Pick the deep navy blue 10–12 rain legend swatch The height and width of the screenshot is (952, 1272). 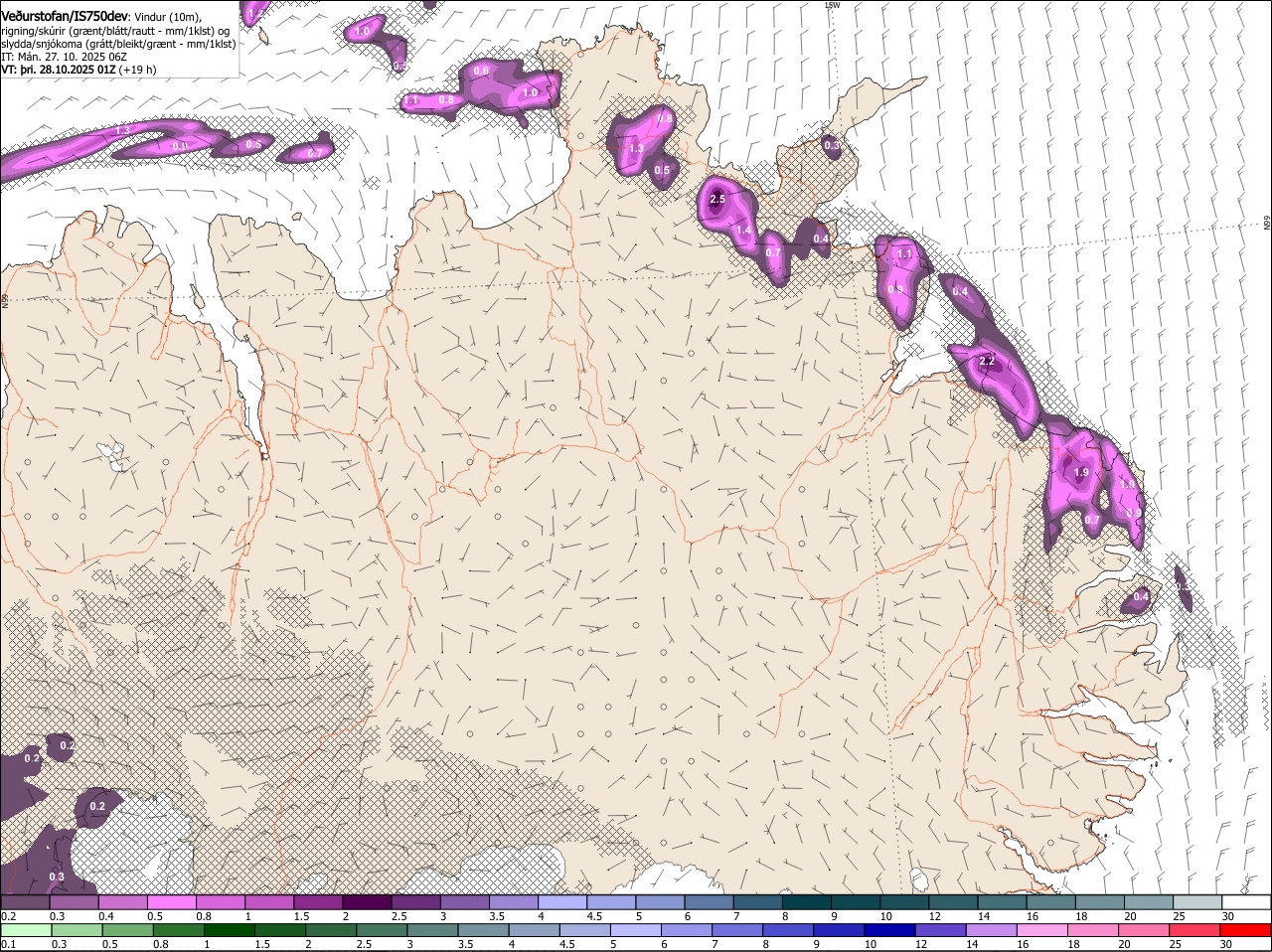click(890, 931)
